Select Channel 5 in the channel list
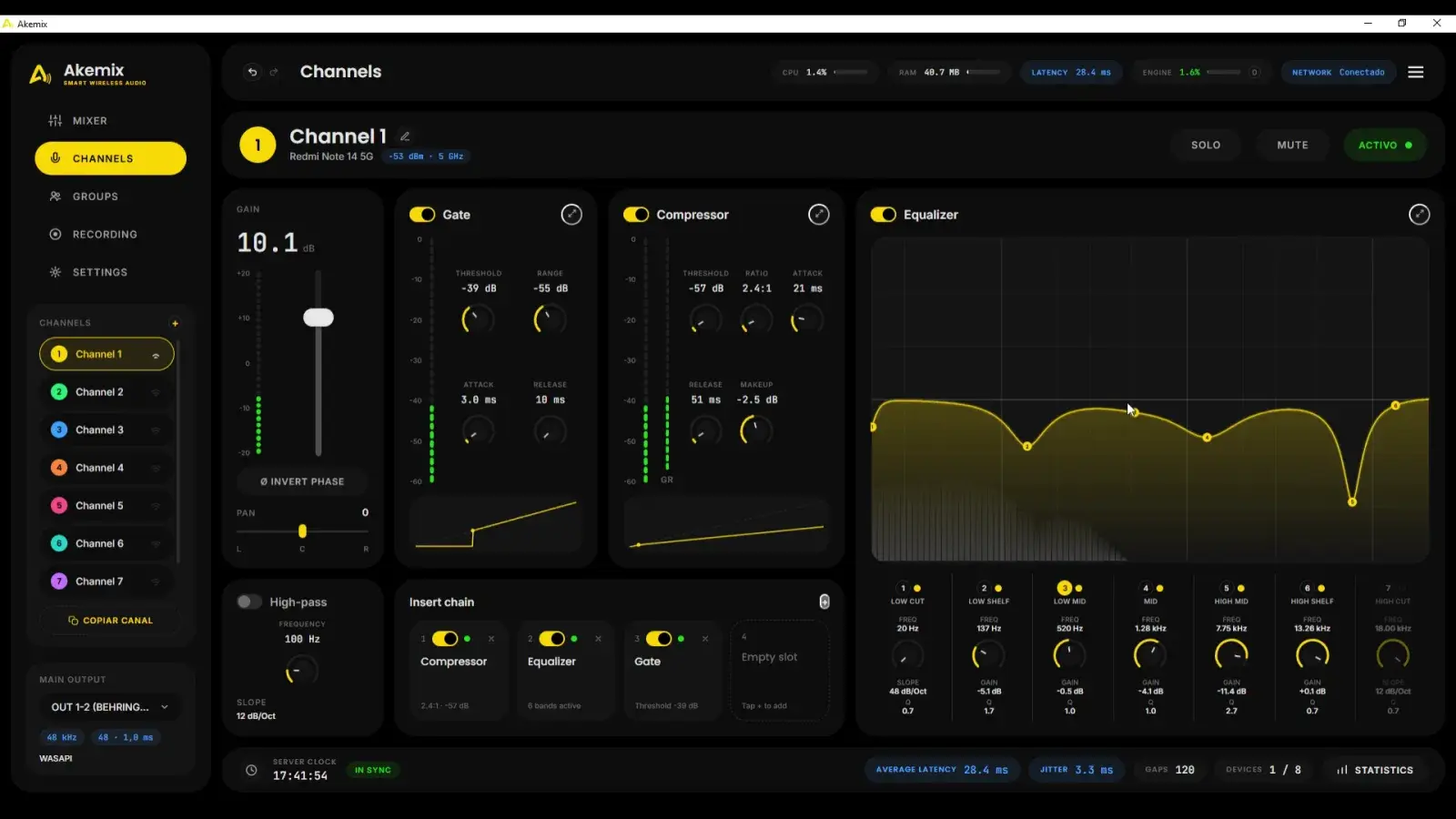Image resolution: width=1456 pixels, height=819 pixels. click(x=106, y=505)
